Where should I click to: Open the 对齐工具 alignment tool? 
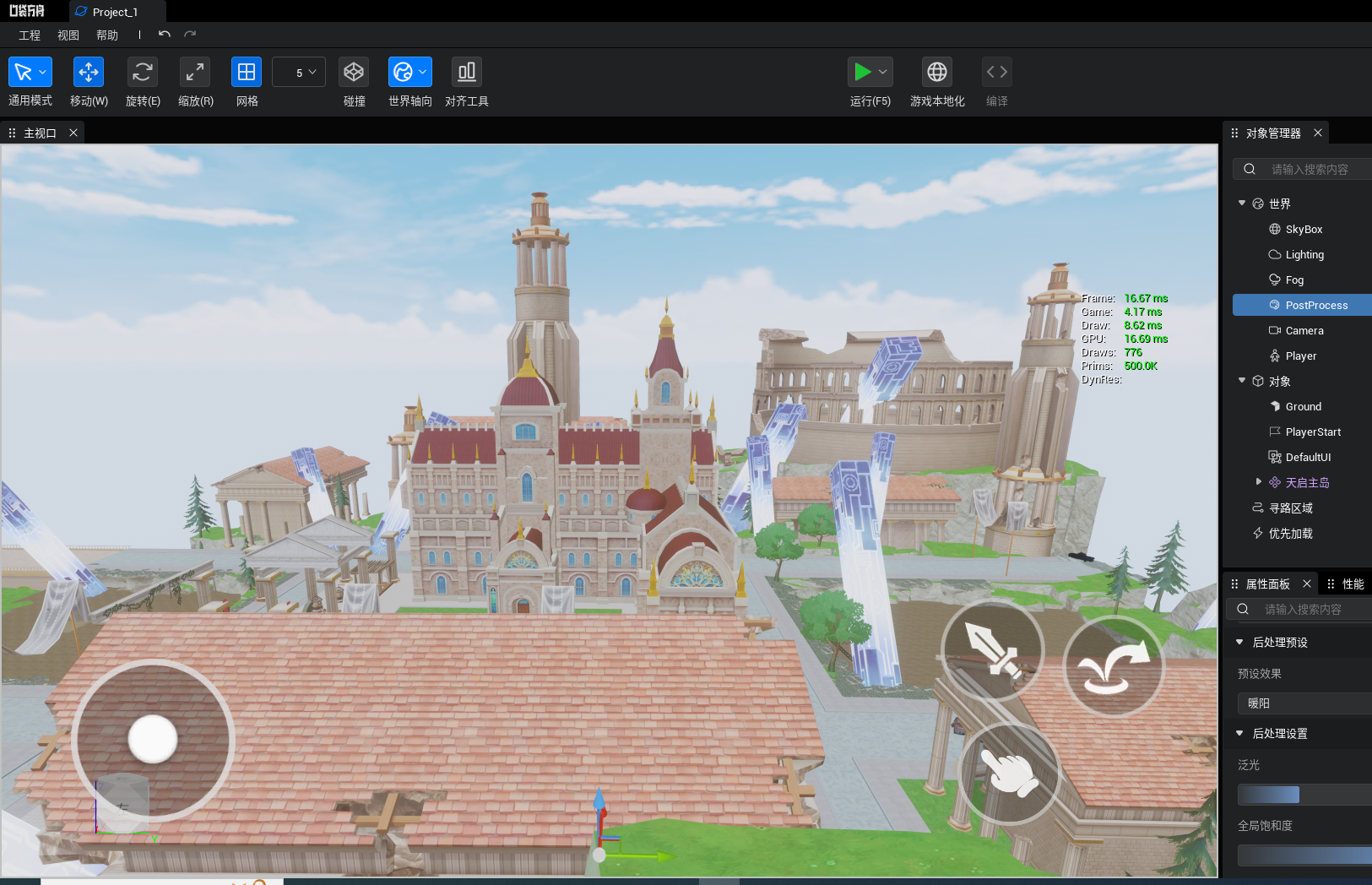[x=467, y=72]
